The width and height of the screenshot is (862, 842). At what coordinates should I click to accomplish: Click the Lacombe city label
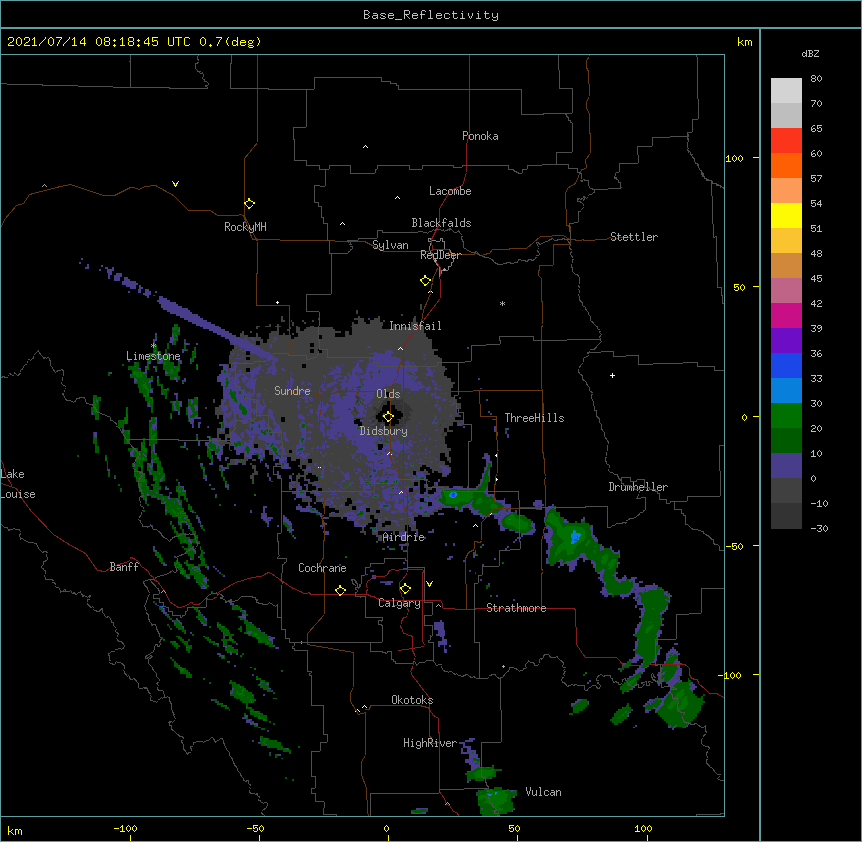coord(450,191)
